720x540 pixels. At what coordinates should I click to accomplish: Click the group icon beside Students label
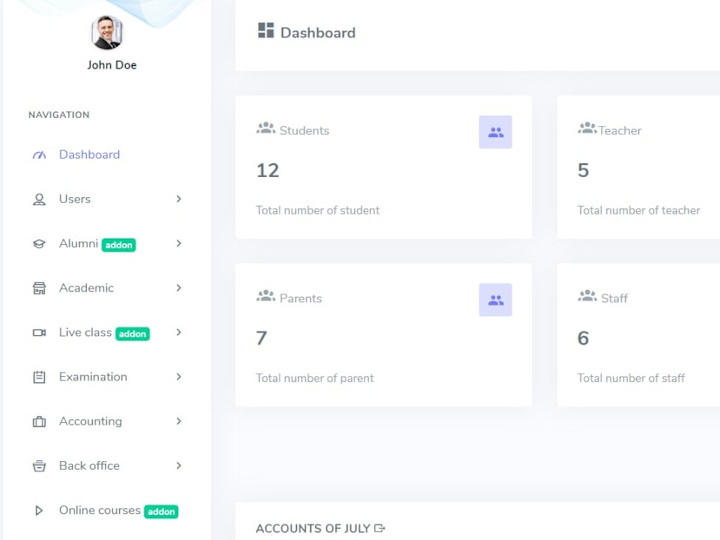click(x=266, y=128)
